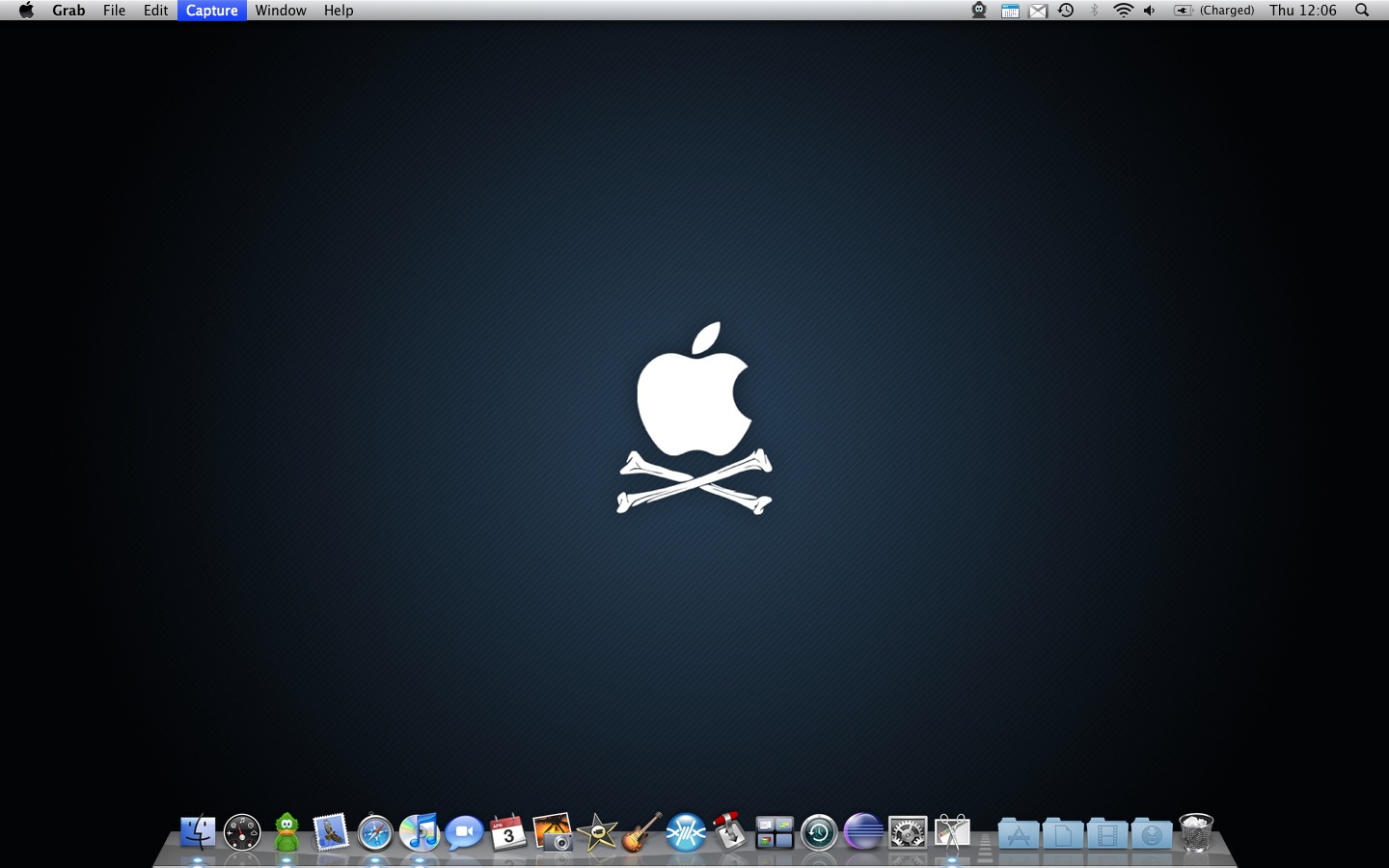Open System Preferences gear icon
Screen dimensions: 1389x868
coord(908,832)
